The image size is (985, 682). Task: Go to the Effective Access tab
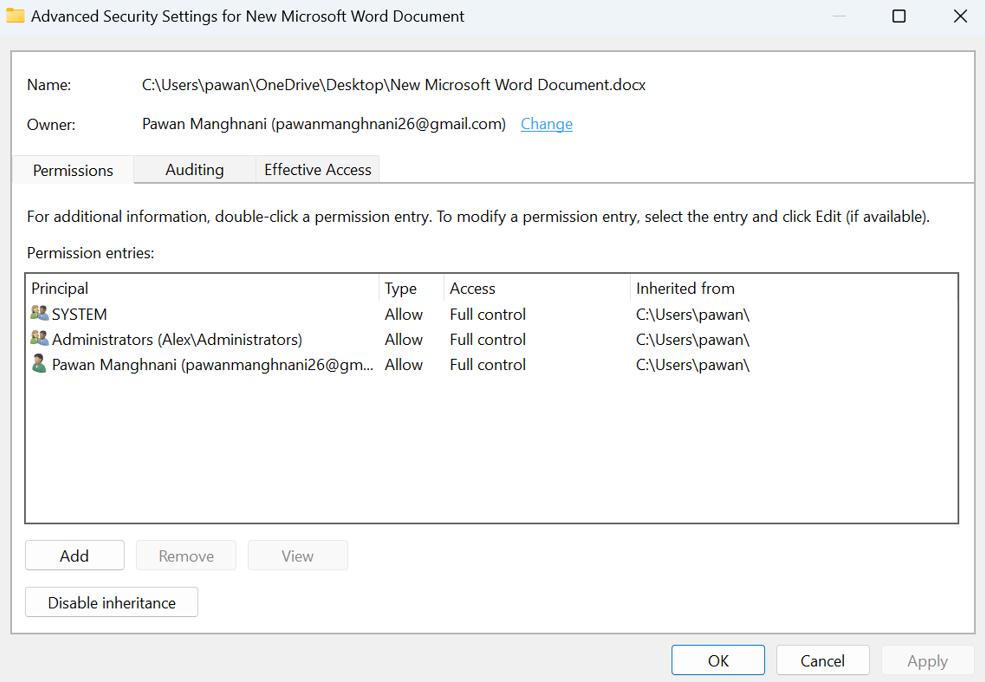point(317,170)
